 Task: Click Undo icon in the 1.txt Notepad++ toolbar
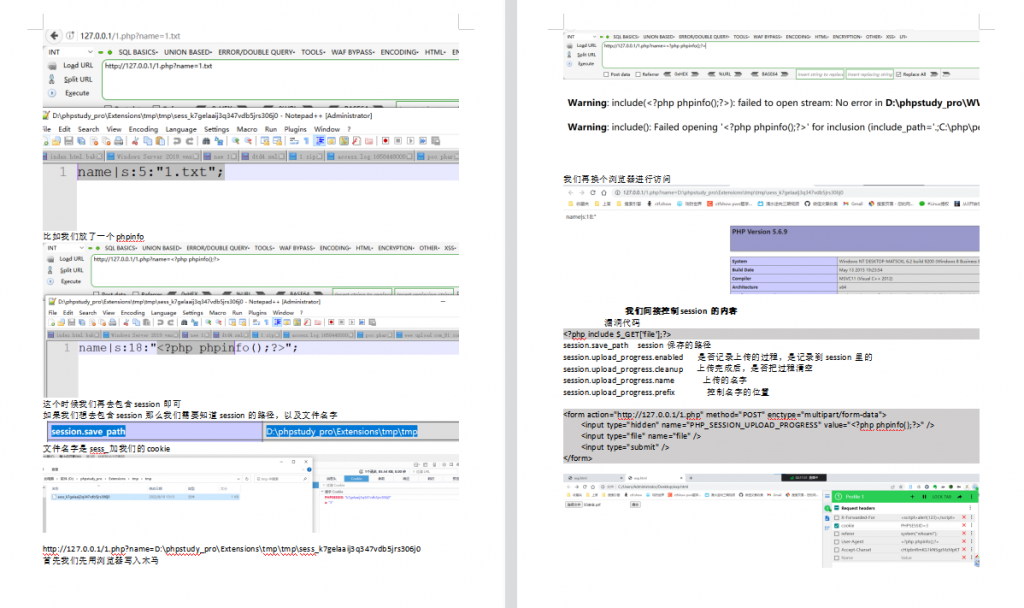tap(177, 141)
